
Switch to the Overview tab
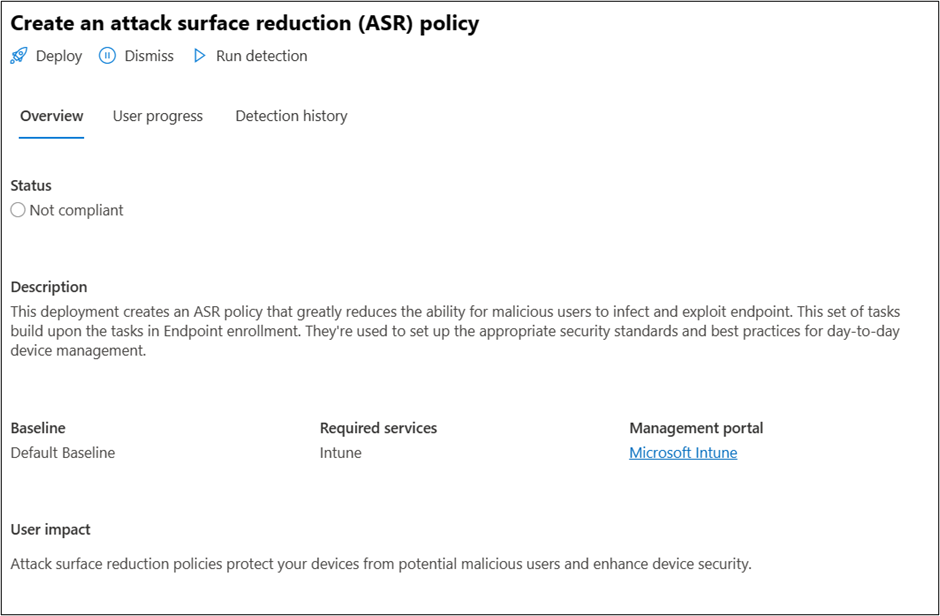52,116
